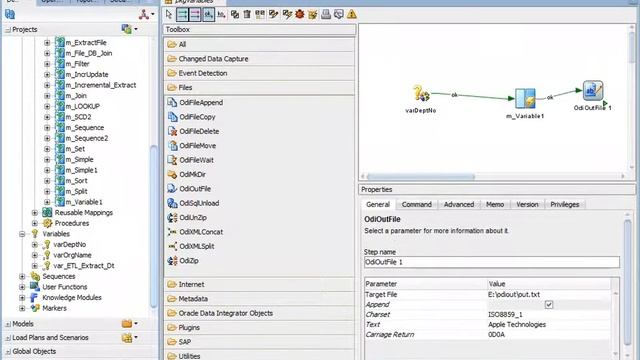
Task: Click the printer icon in the package toolbar
Action: (x=325, y=15)
